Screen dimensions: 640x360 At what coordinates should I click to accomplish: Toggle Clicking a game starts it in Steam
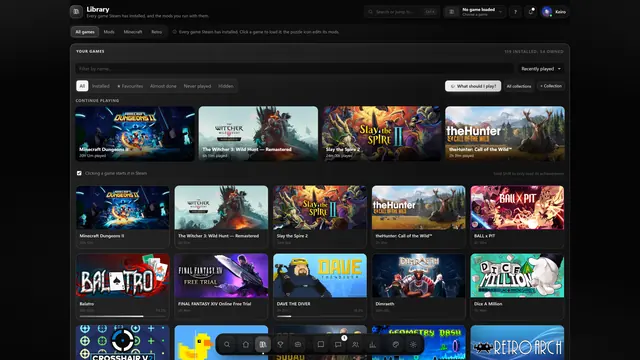pos(79,173)
